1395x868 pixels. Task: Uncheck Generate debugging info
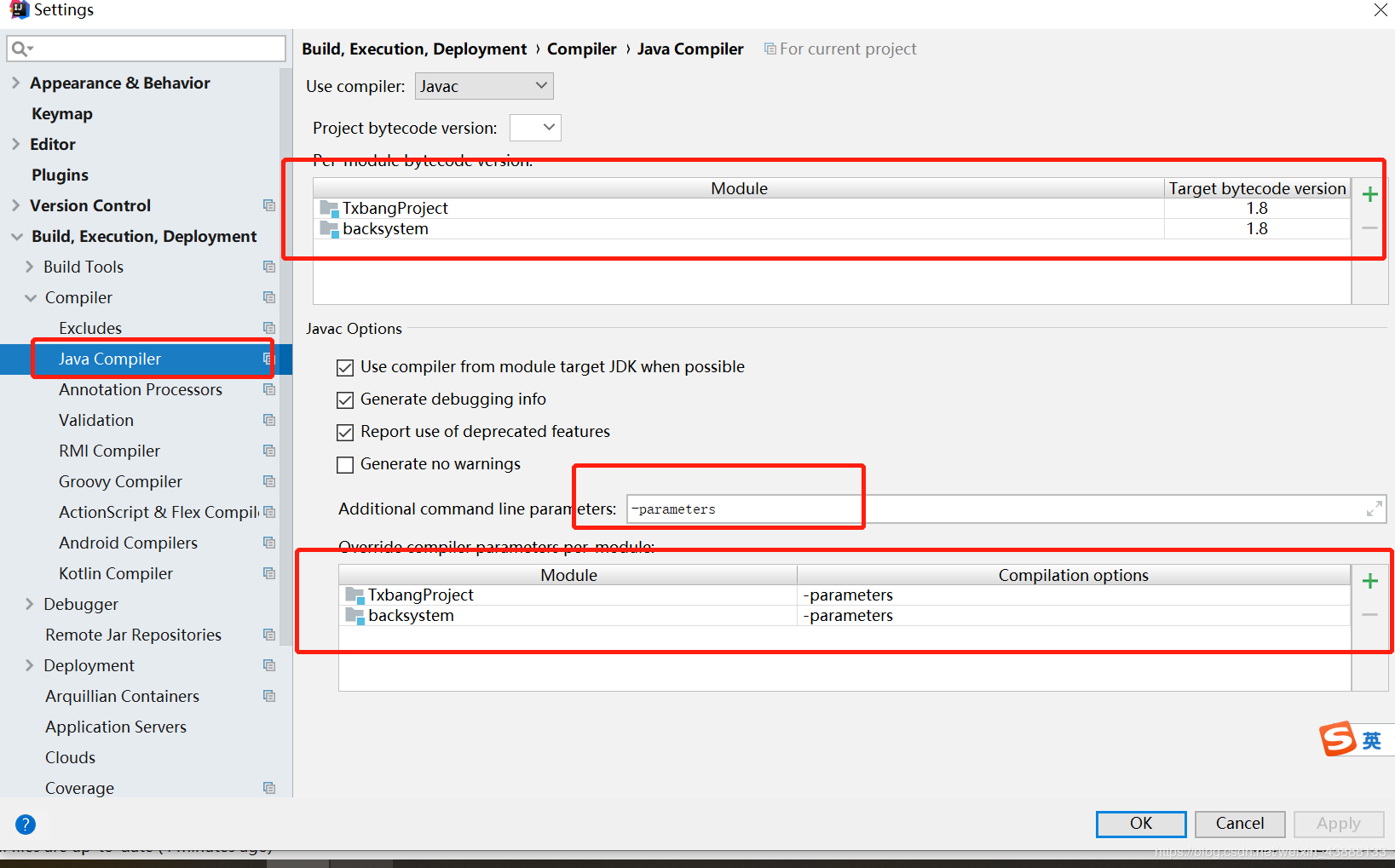point(345,400)
